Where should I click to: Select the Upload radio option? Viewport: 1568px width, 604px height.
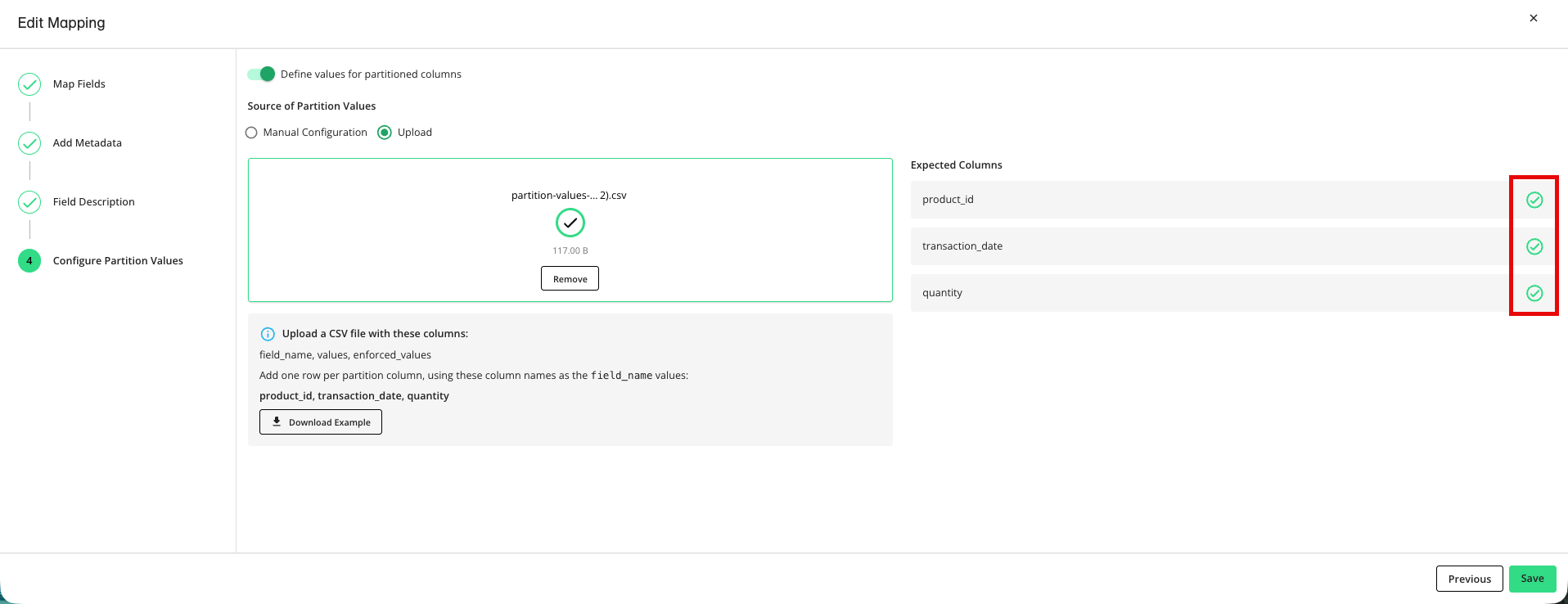(385, 133)
